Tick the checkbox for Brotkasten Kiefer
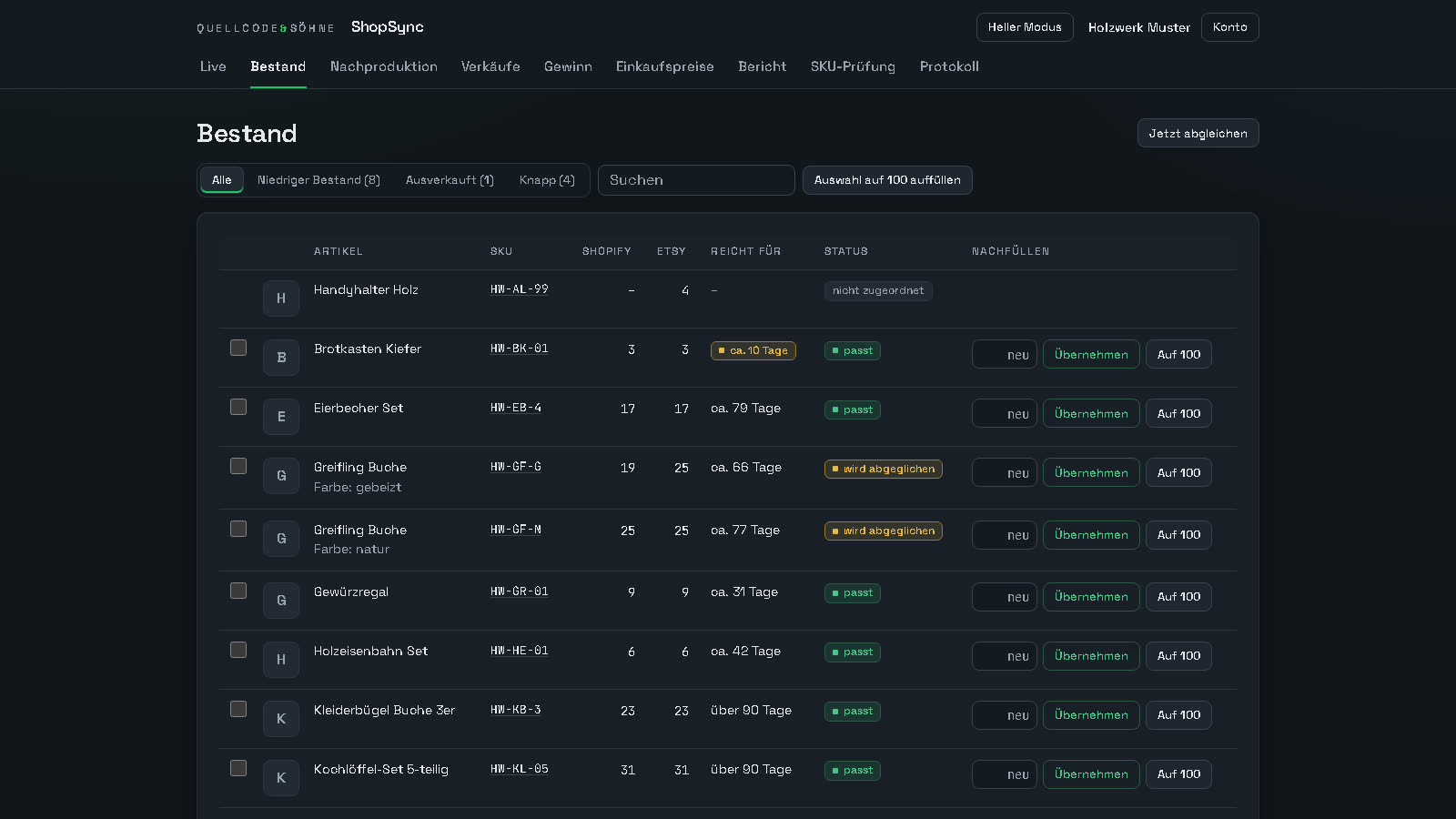The width and height of the screenshot is (1456, 819). [x=238, y=348]
